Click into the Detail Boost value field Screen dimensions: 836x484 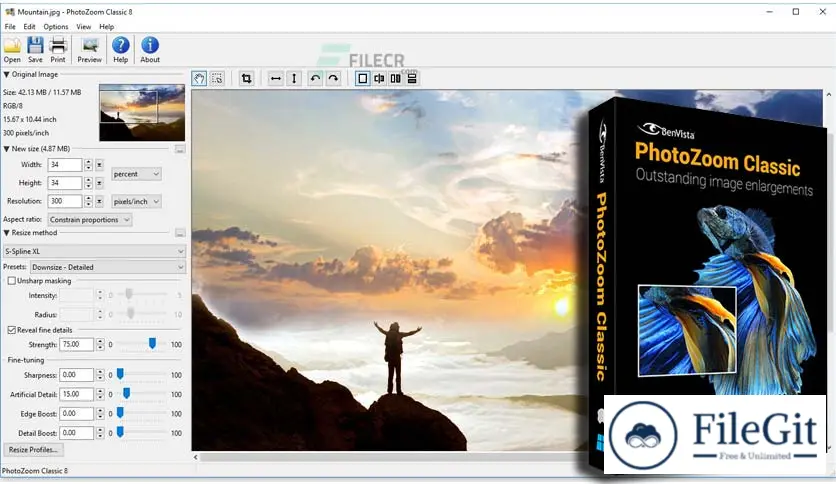coord(77,433)
